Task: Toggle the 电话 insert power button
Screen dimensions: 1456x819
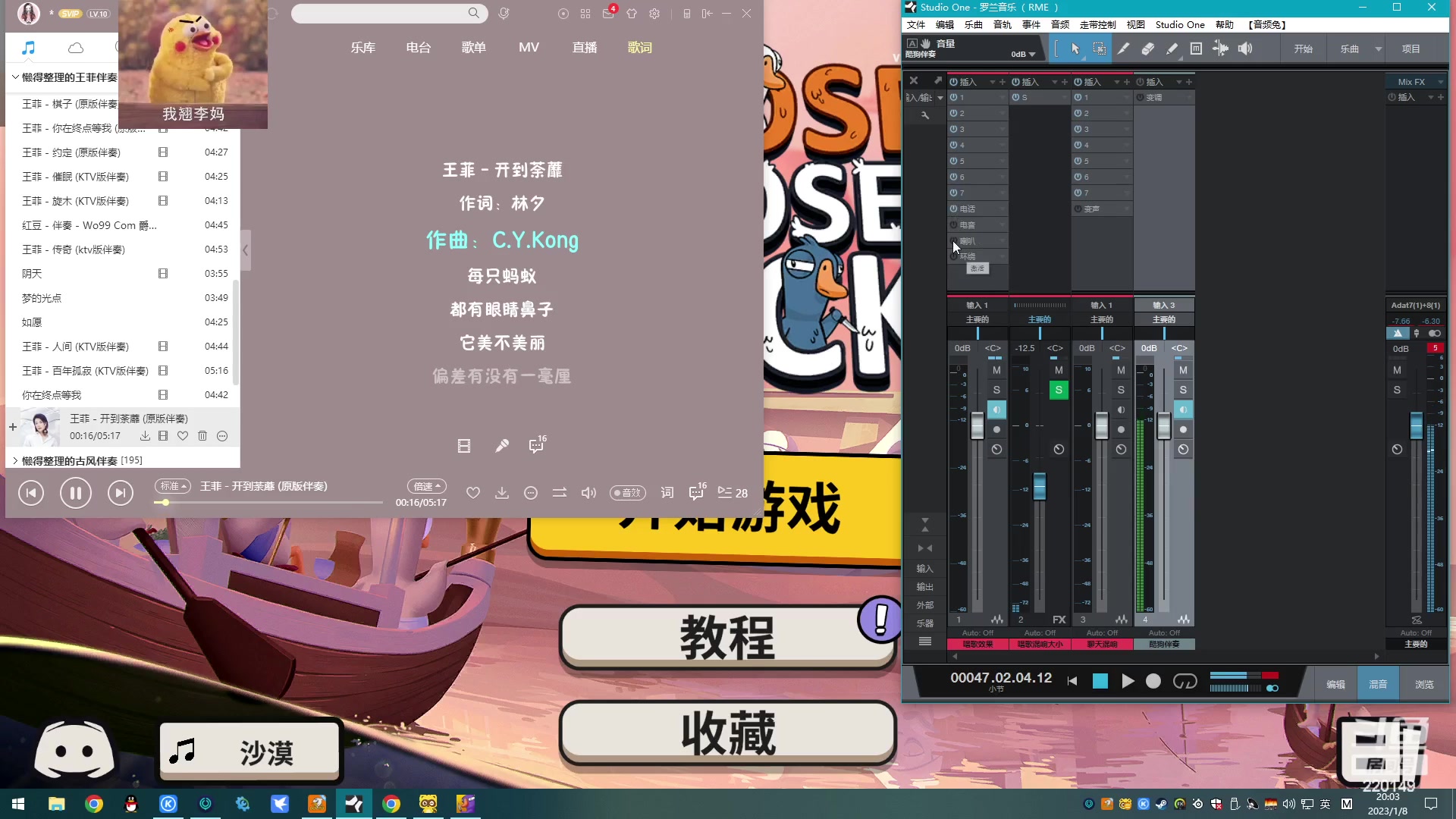Action: (954, 209)
